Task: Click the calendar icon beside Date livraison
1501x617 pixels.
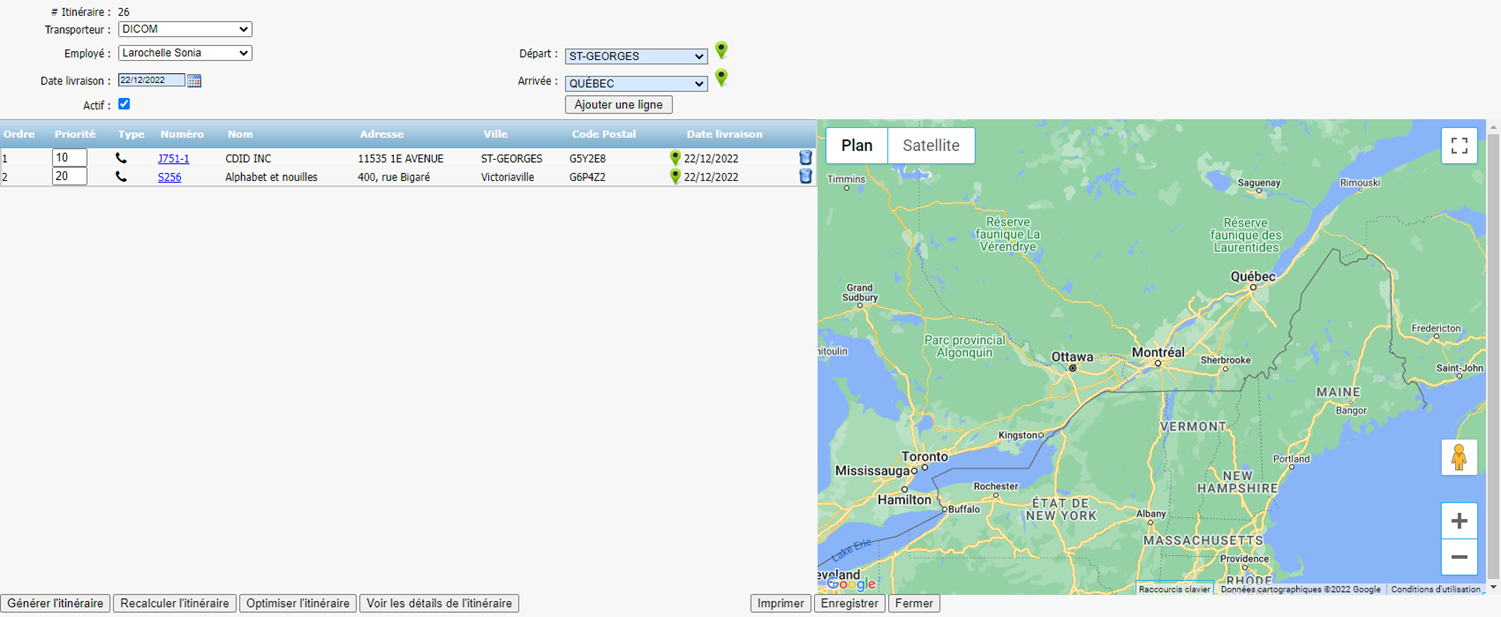Action: click(194, 81)
